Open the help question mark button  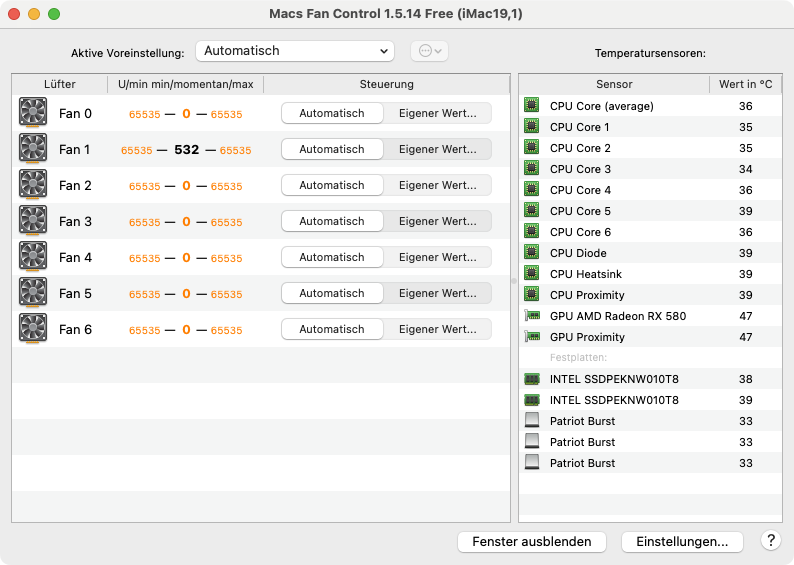(770, 541)
